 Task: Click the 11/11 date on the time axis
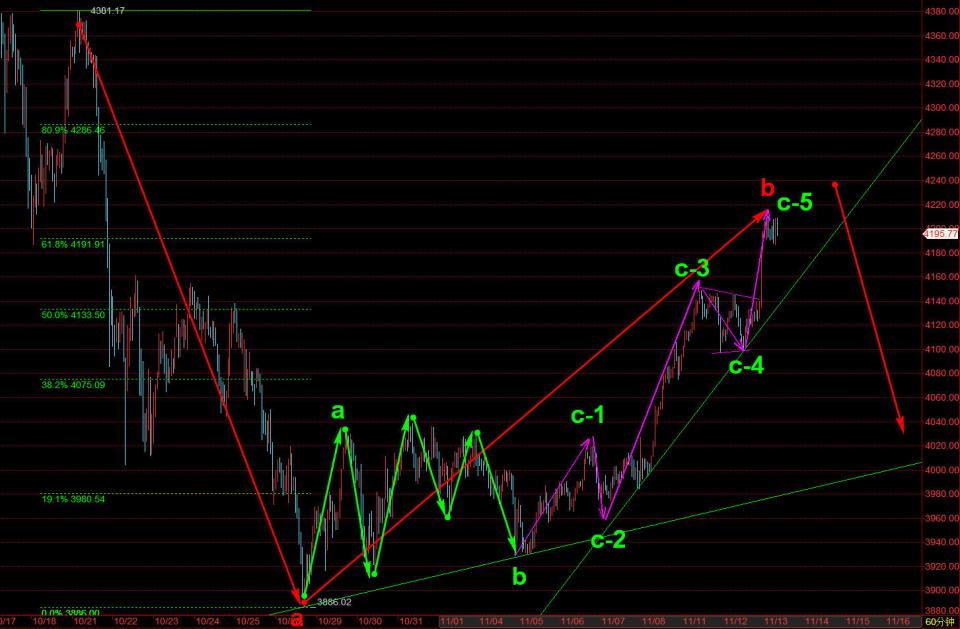coord(695,621)
